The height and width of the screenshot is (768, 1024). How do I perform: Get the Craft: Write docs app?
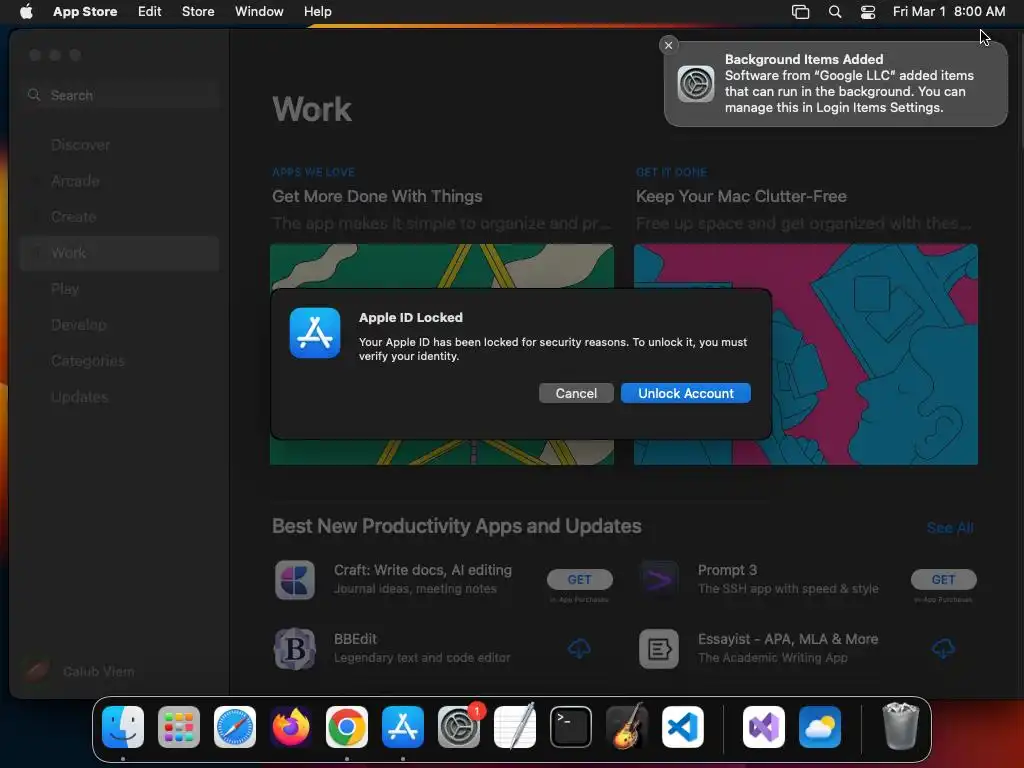[x=579, y=579]
